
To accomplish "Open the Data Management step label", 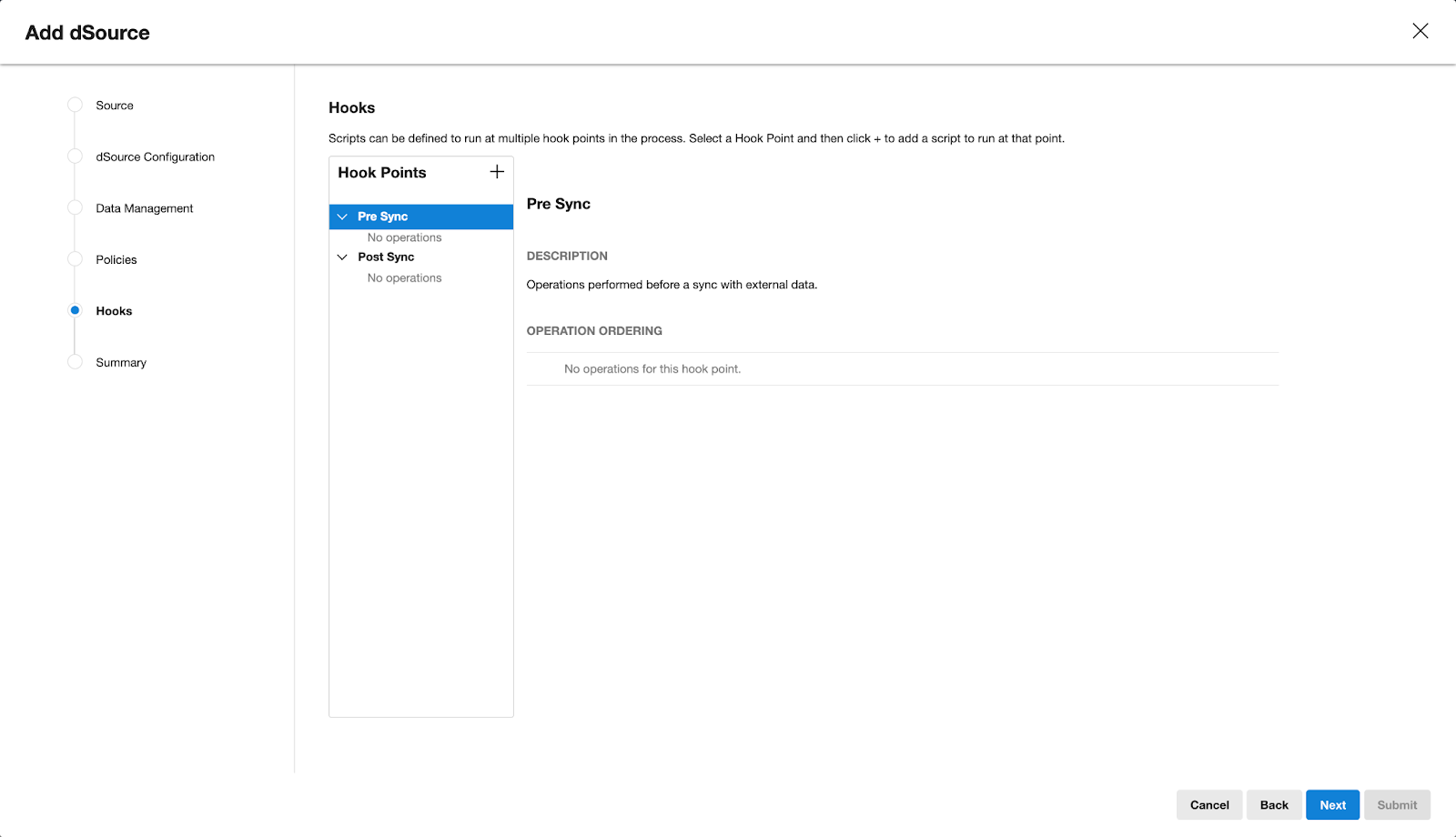I will (x=145, y=208).
